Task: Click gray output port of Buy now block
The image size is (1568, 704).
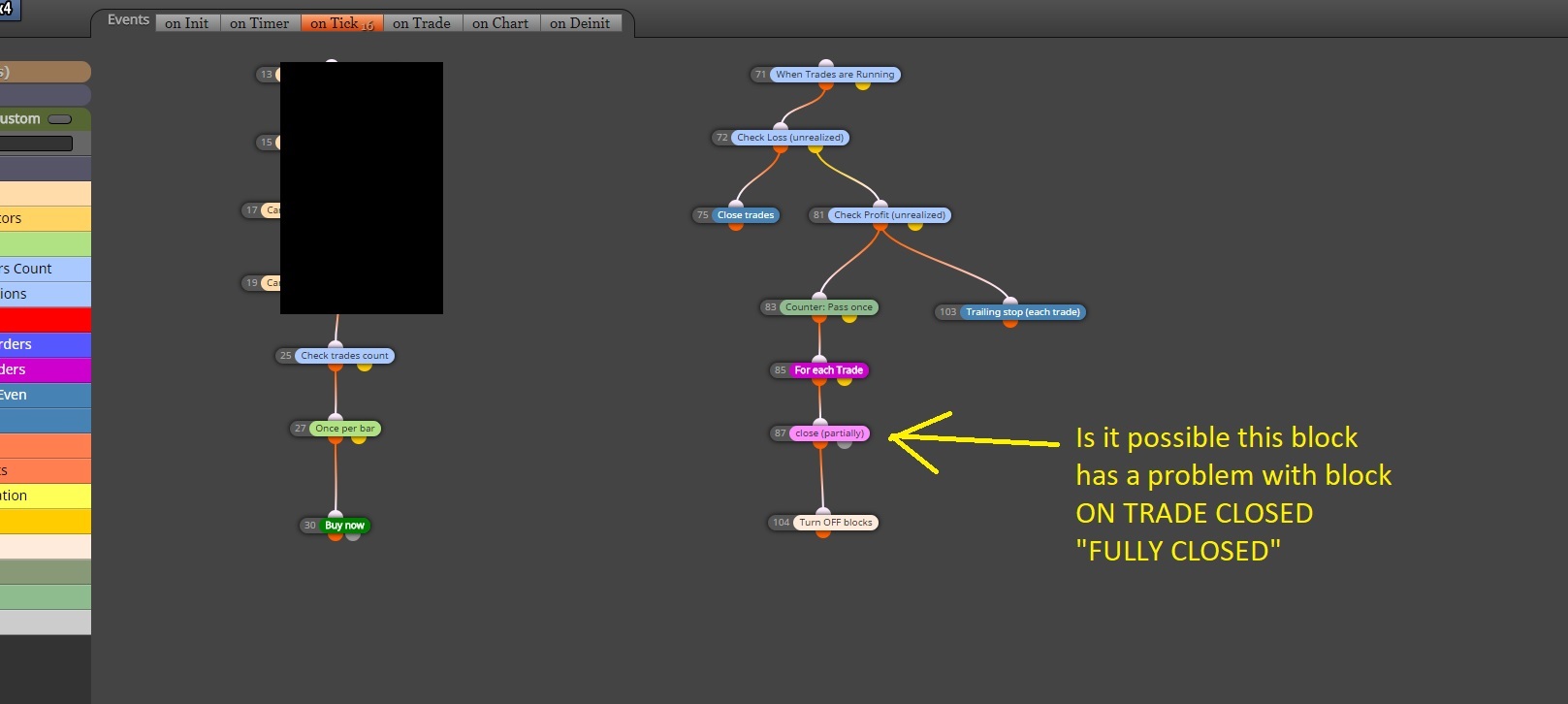Action: (353, 535)
